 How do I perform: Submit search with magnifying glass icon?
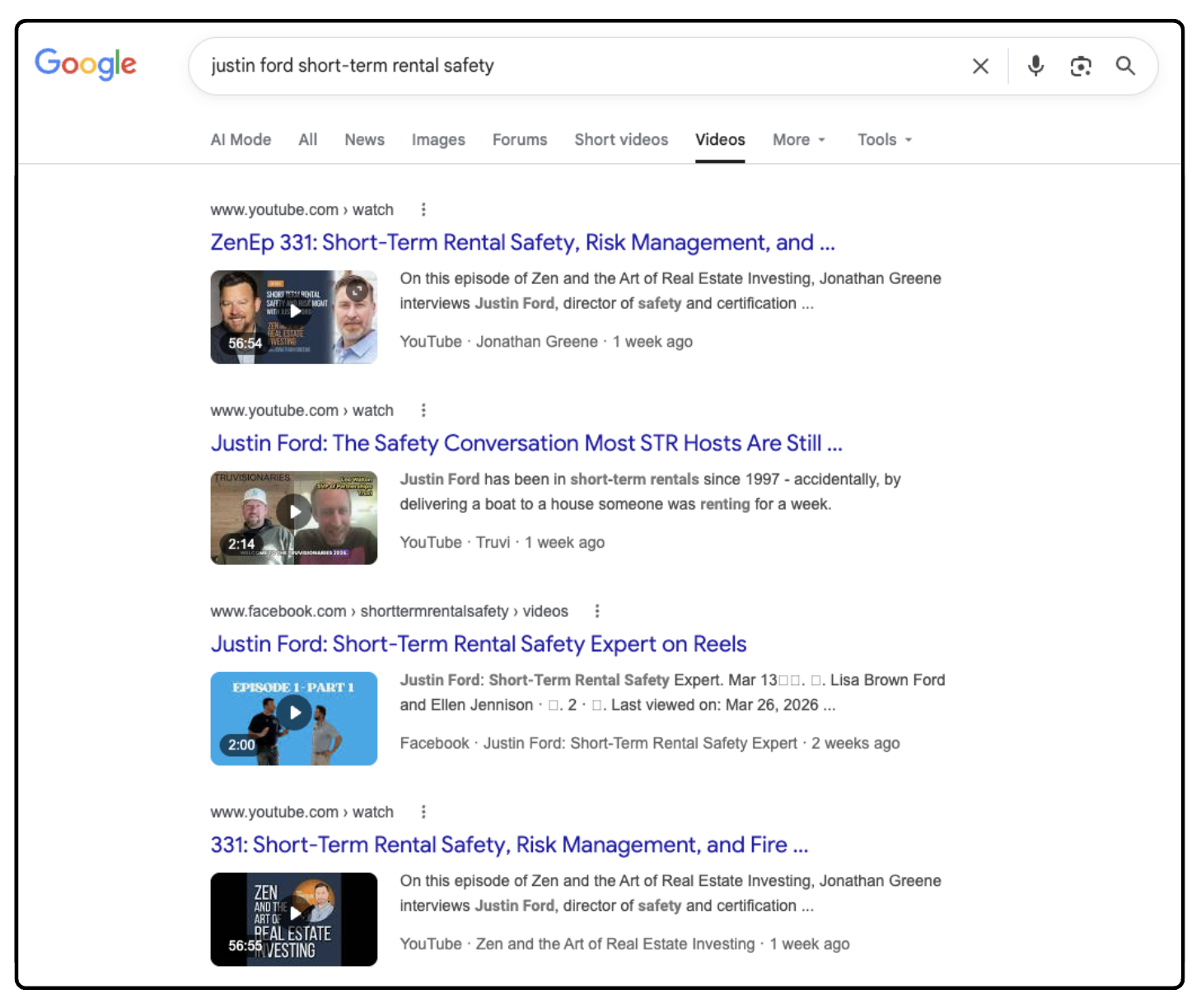pos(1125,66)
